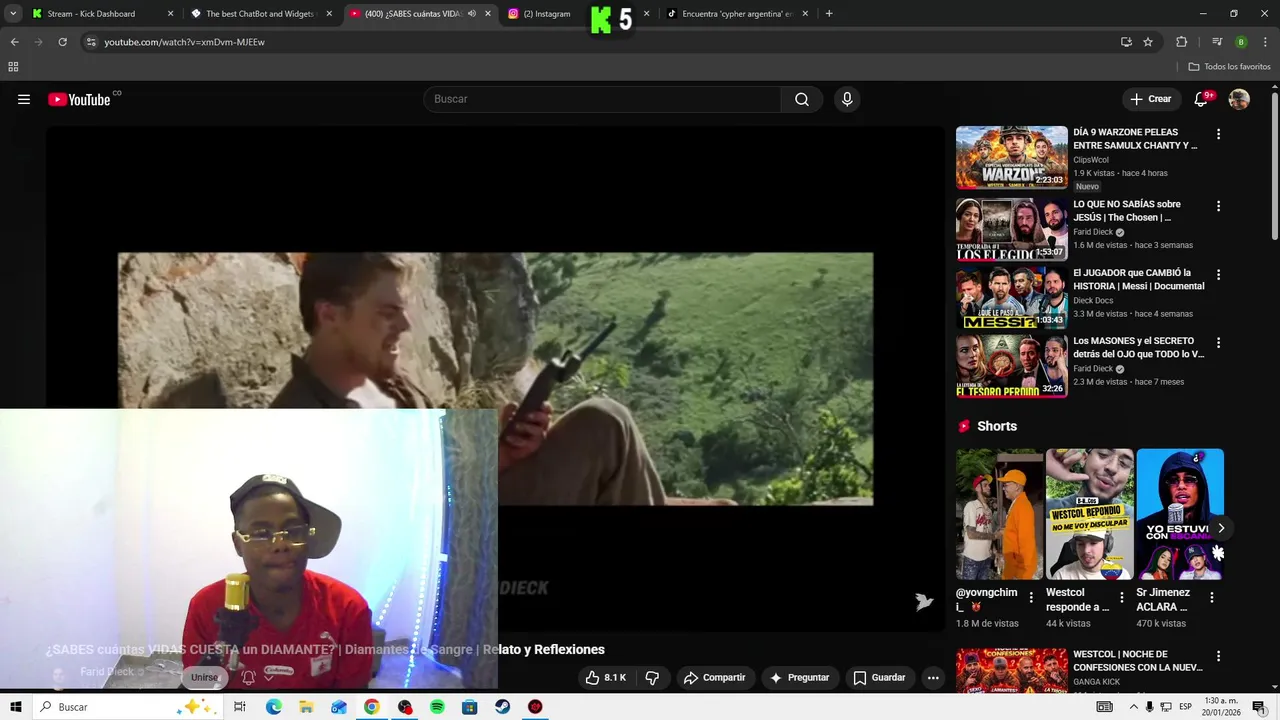Open Task View on the taskbar

pos(240,707)
